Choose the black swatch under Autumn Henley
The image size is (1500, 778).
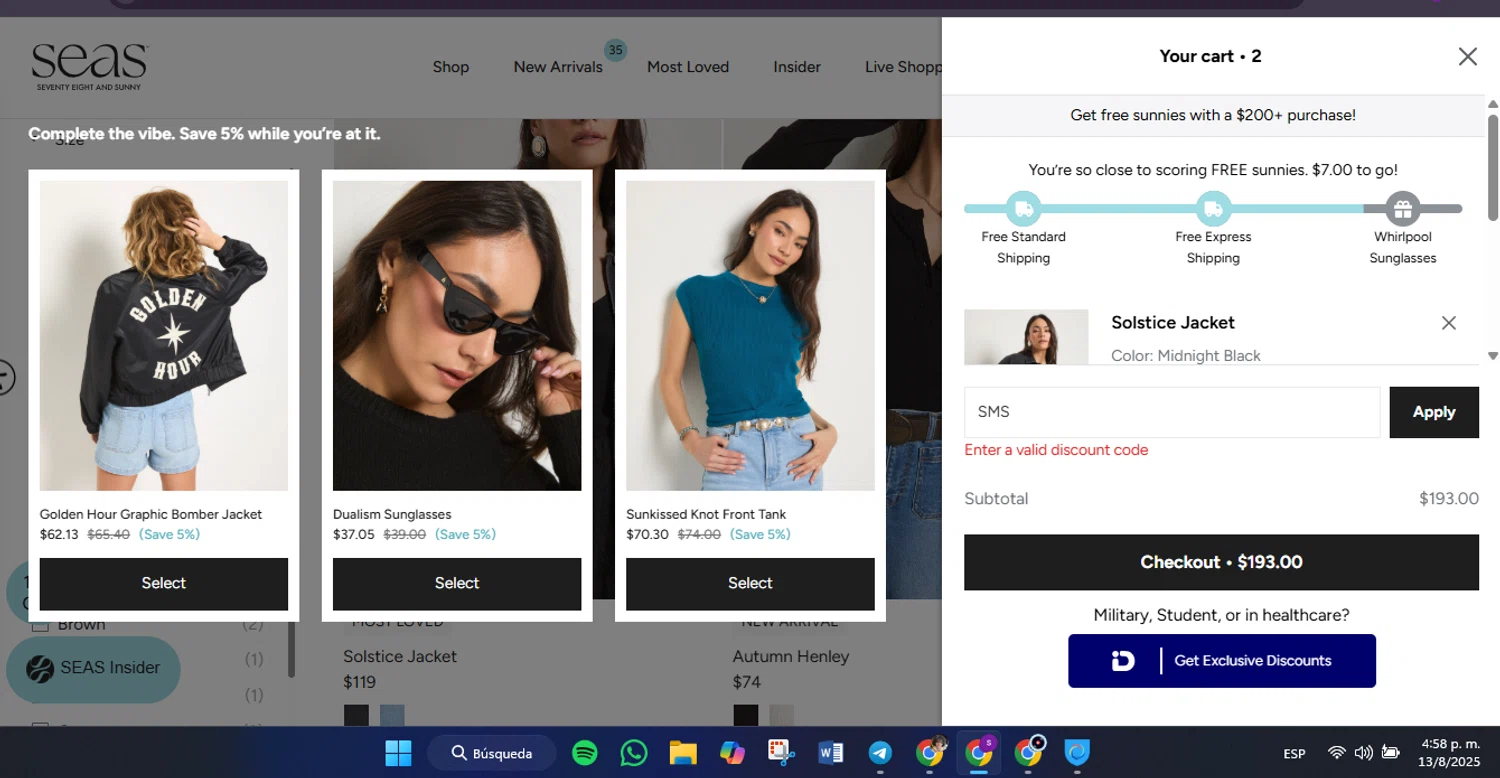(x=745, y=715)
